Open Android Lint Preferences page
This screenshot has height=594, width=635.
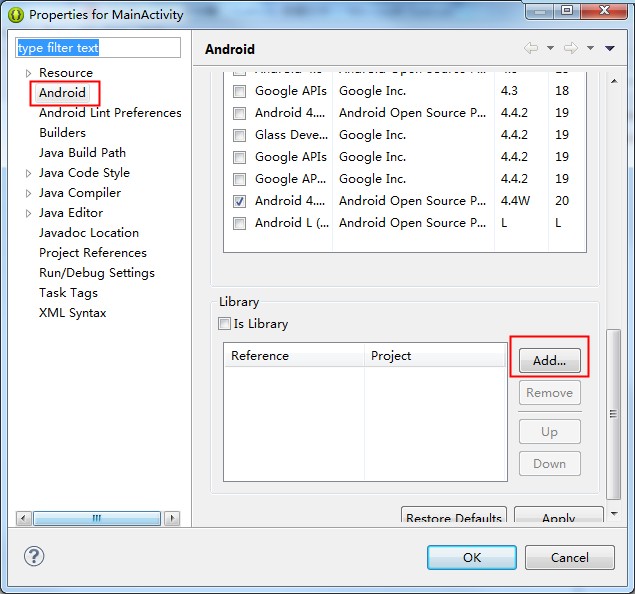(110, 113)
